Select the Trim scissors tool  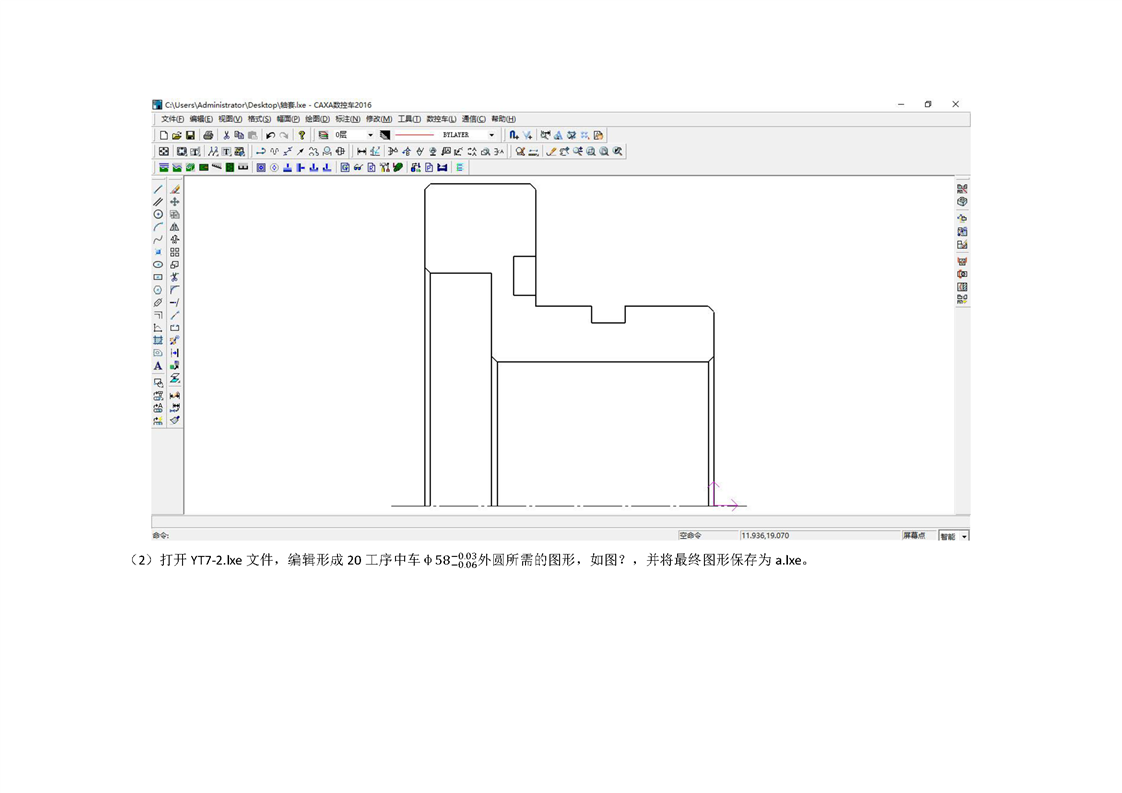click(x=175, y=277)
